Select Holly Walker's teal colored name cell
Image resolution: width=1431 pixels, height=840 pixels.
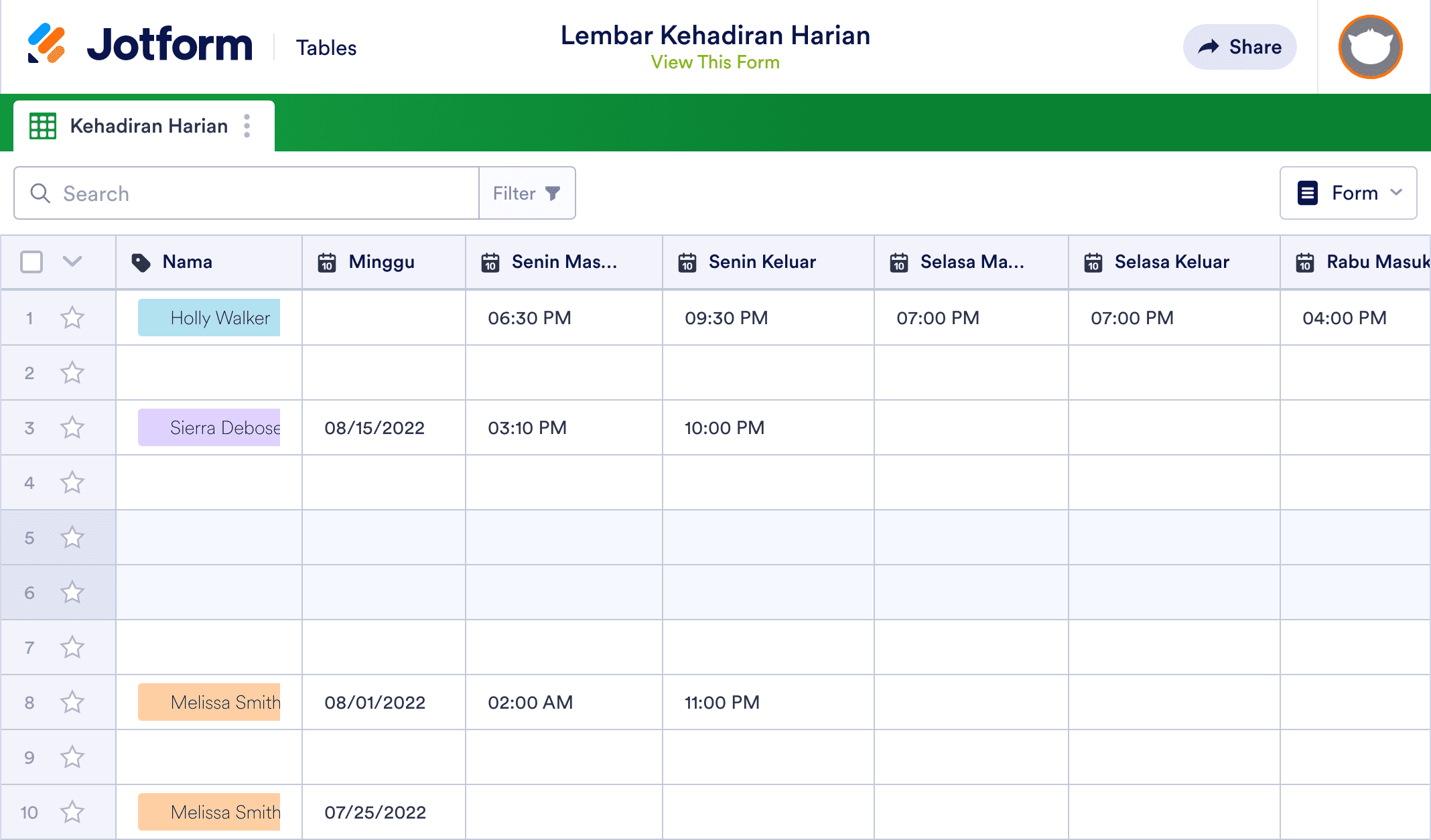[208, 318]
